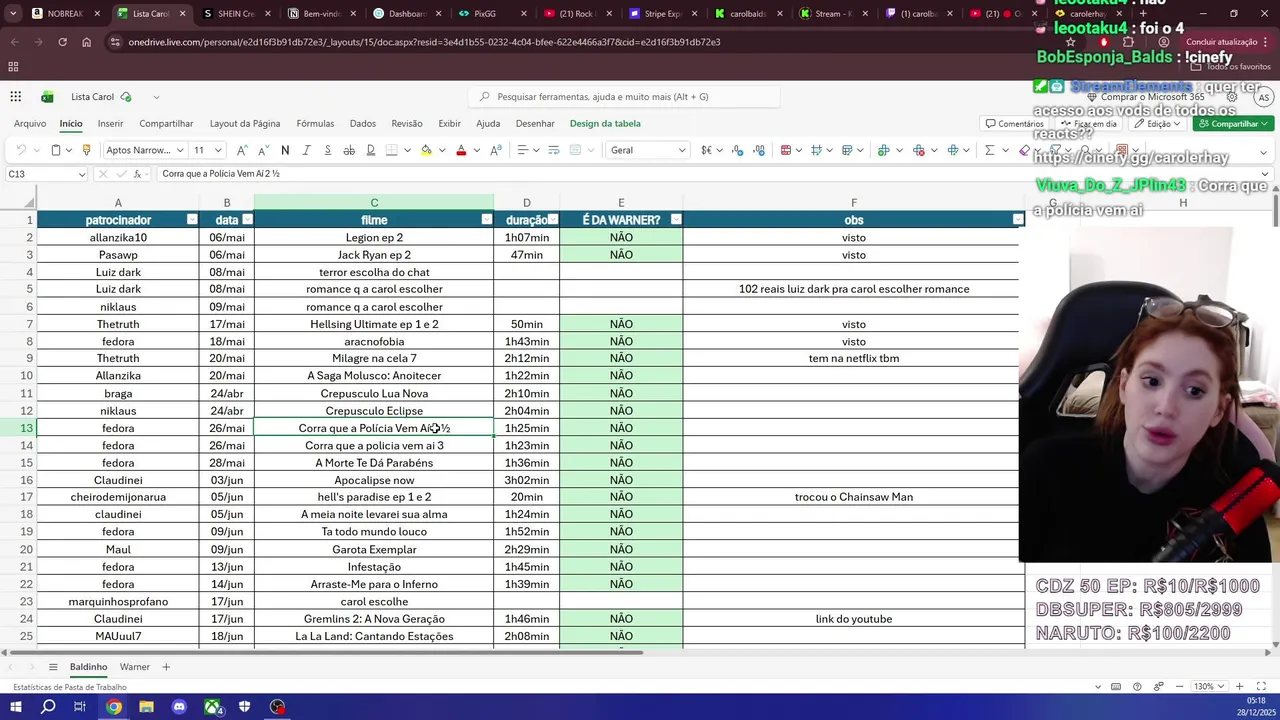Open the Aptos Narrow font name dropdown
Screen dimensions: 1280x720
(180, 150)
